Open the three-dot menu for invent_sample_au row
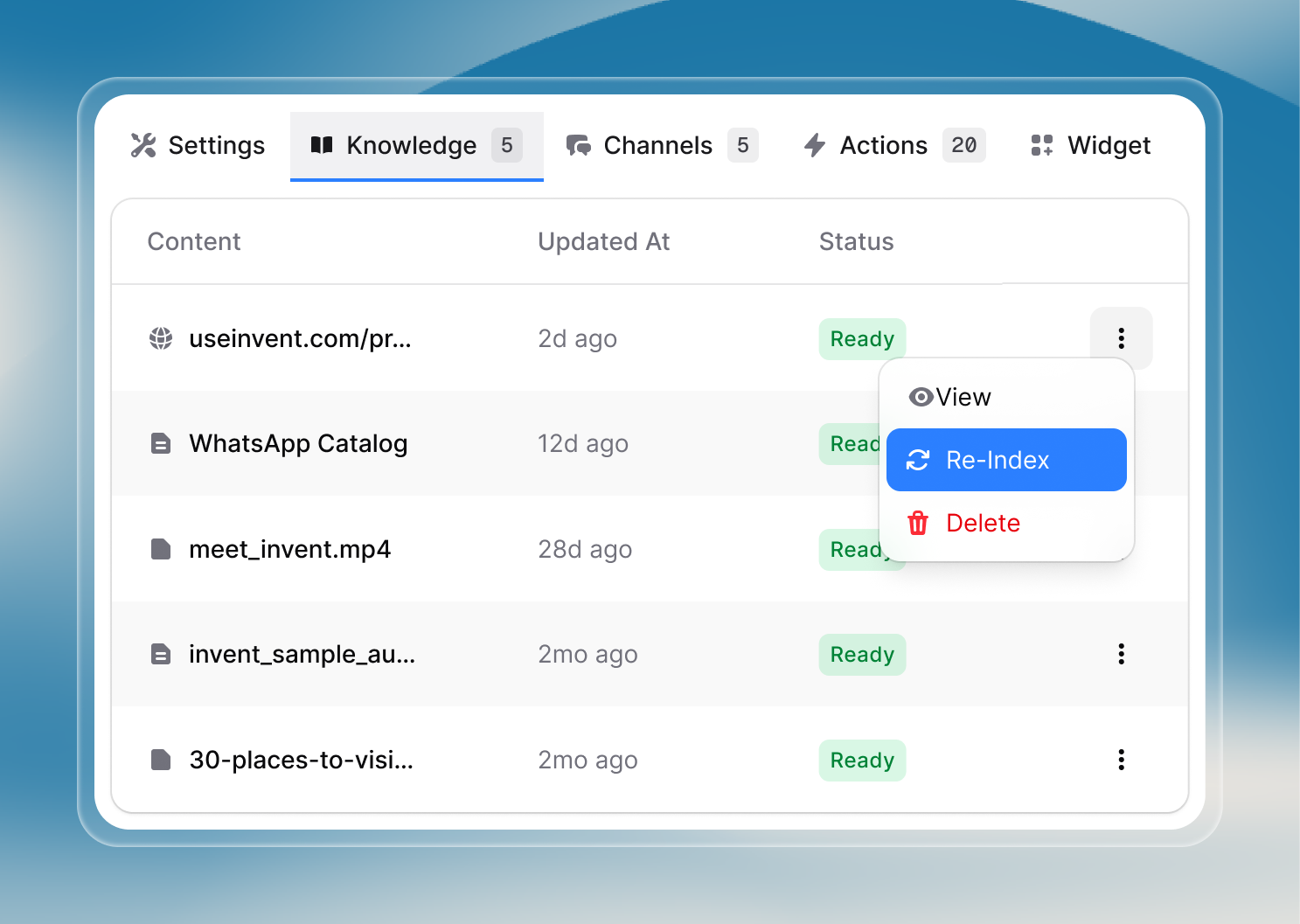The height and width of the screenshot is (924, 1300). click(x=1121, y=654)
